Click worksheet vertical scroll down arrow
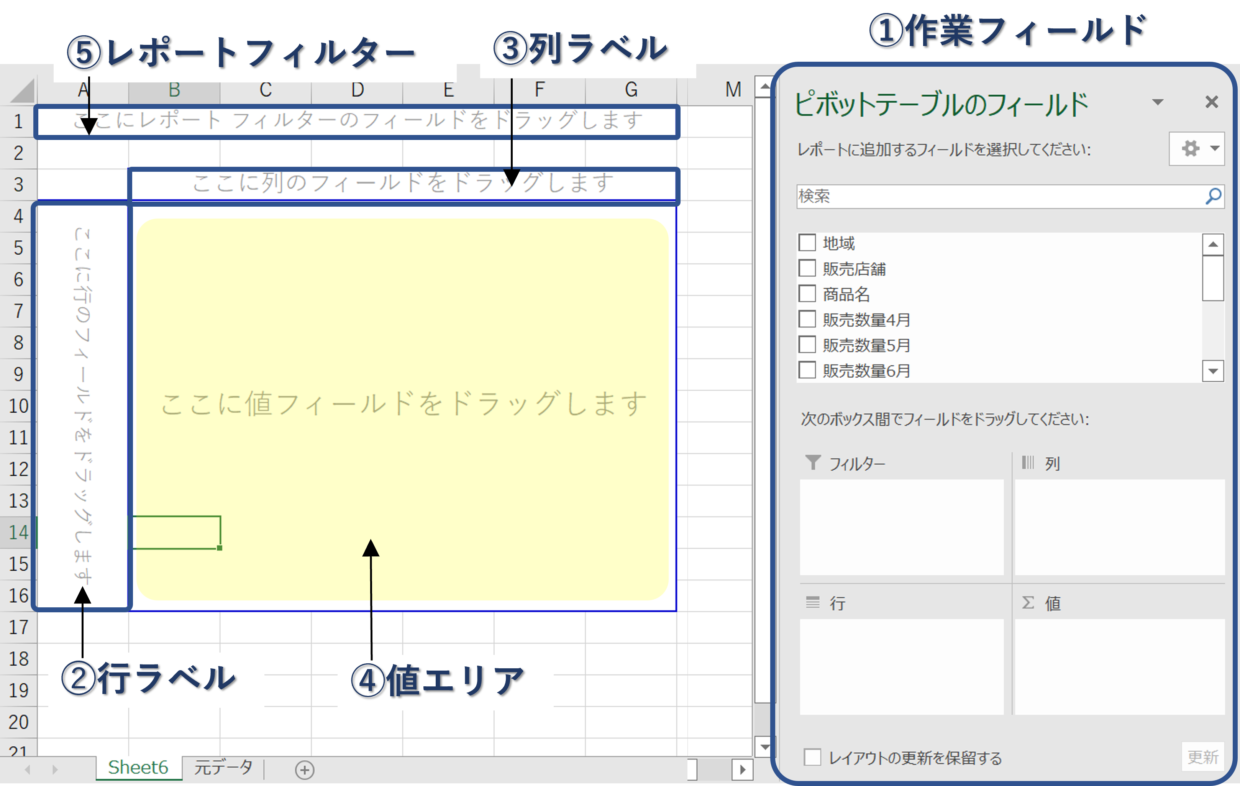The width and height of the screenshot is (1240, 786). point(765,746)
